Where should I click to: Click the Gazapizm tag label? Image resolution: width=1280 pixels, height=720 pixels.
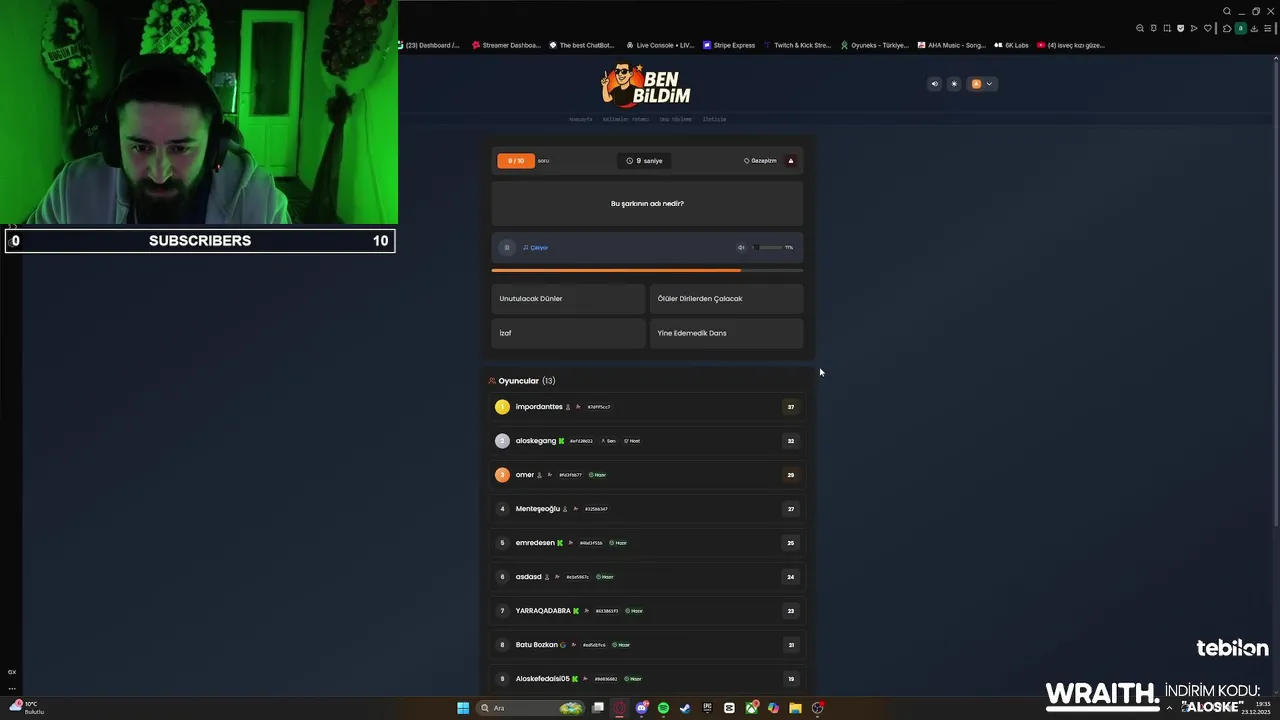tap(760, 161)
